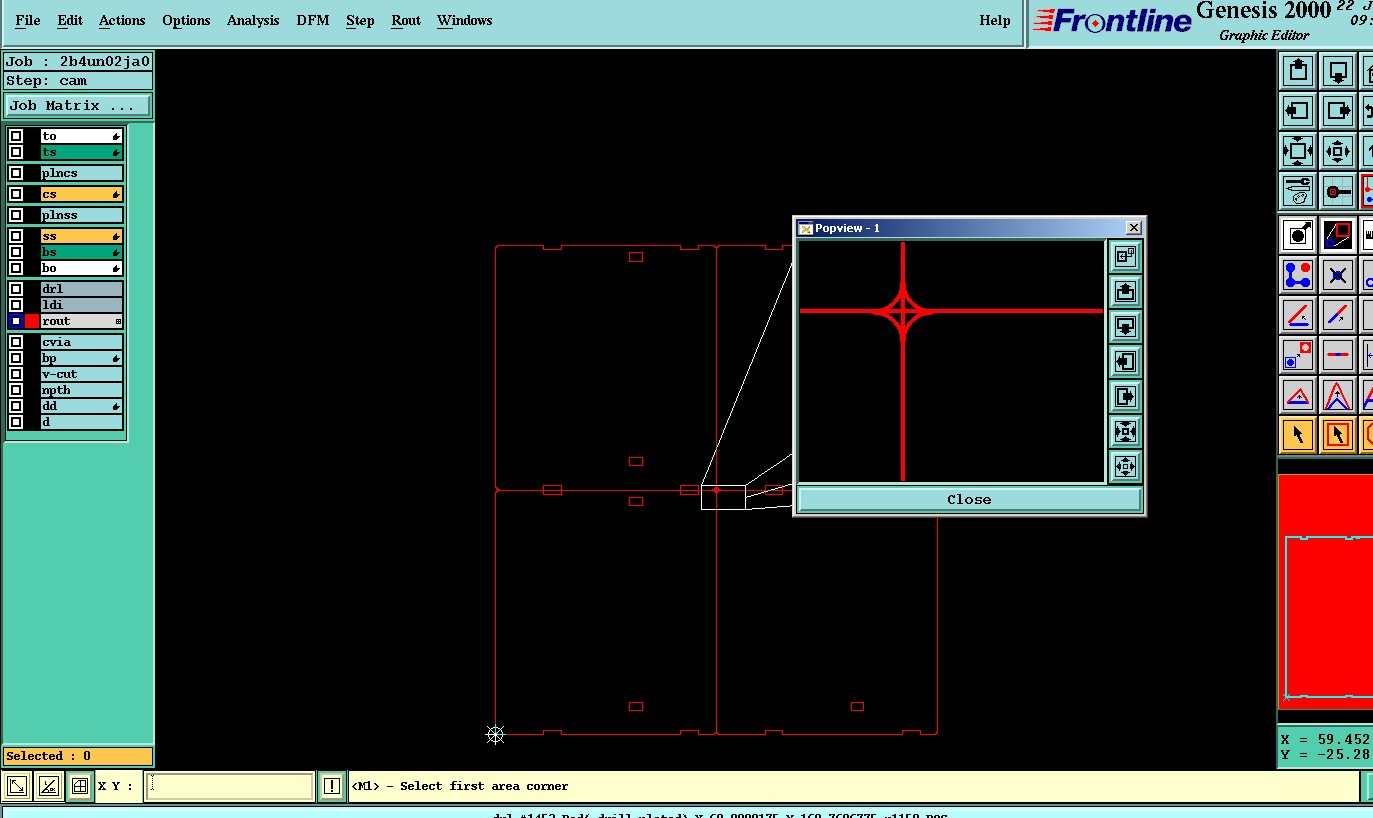Click the pan-up icon in main toolbar
The width and height of the screenshot is (1373, 818).
click(x=1298, y=71)
